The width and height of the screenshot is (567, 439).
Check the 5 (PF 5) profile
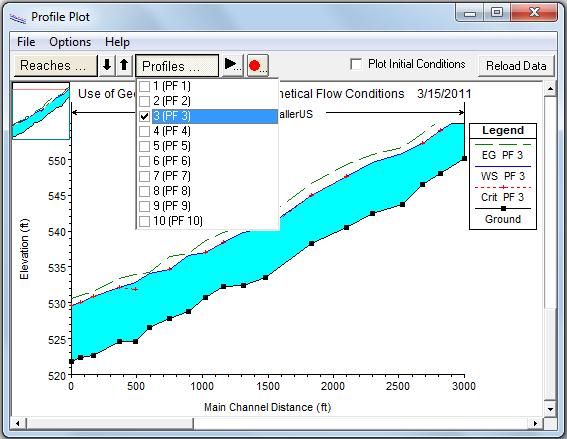(145, 146)
